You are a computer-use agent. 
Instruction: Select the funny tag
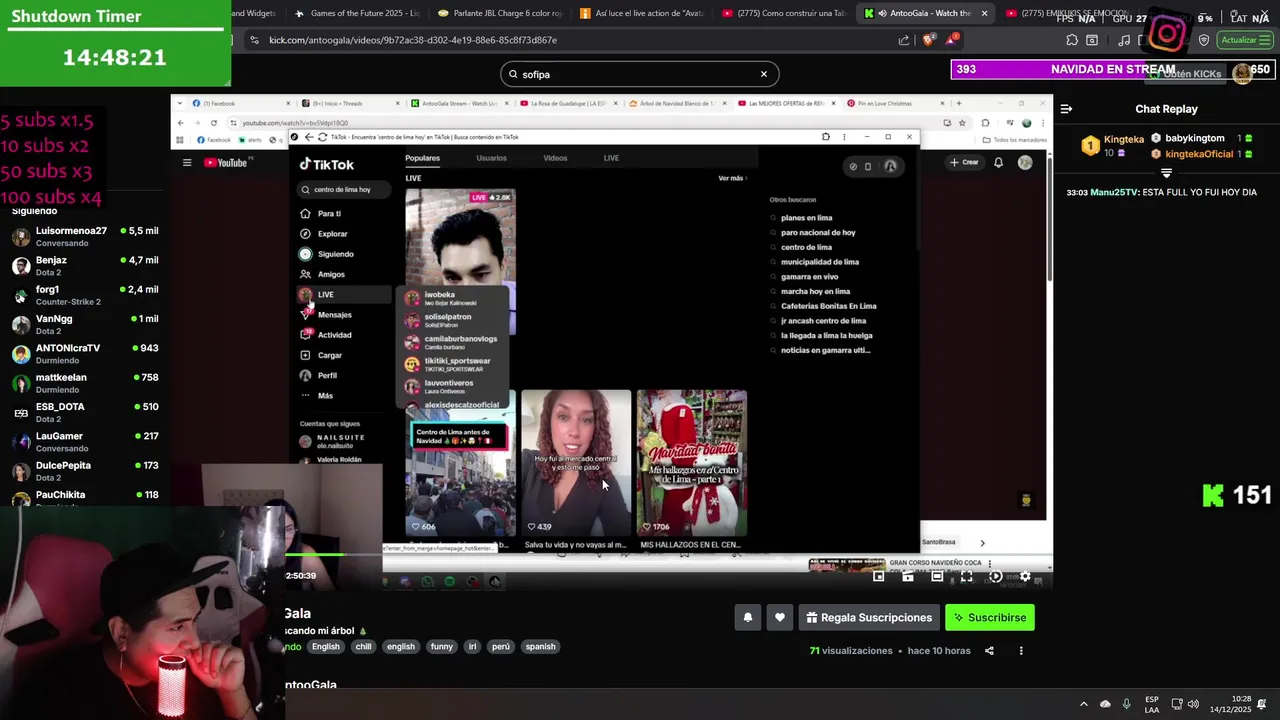(441, 646)
